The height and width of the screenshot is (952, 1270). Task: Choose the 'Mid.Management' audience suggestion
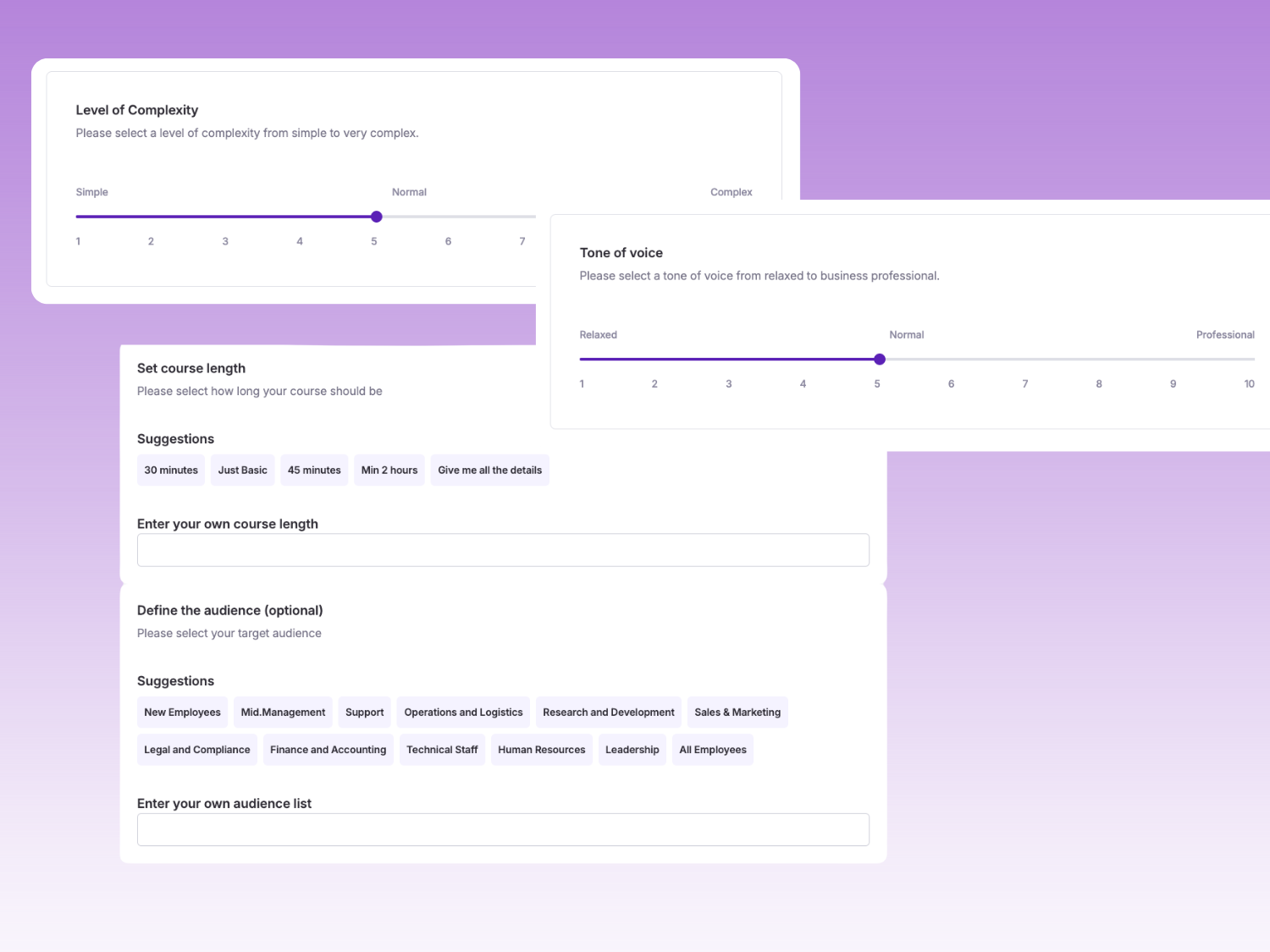pos(283,713)
